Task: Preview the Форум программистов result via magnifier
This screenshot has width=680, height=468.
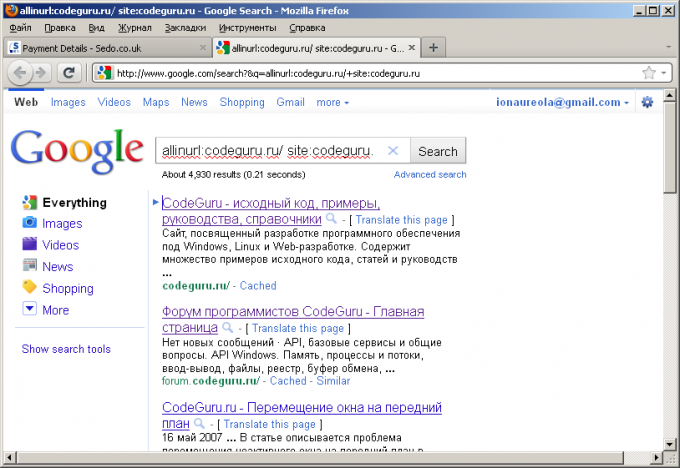Action: tap(228, 327)
